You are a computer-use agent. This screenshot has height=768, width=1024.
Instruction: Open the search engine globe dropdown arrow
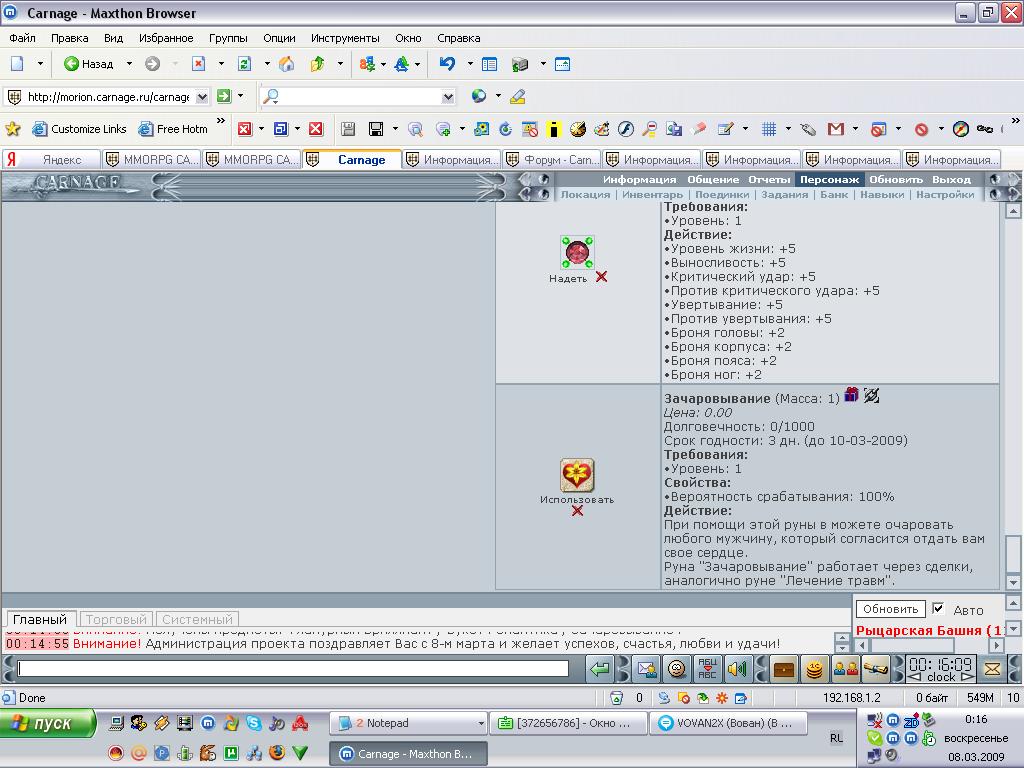(x=498, y=96)
